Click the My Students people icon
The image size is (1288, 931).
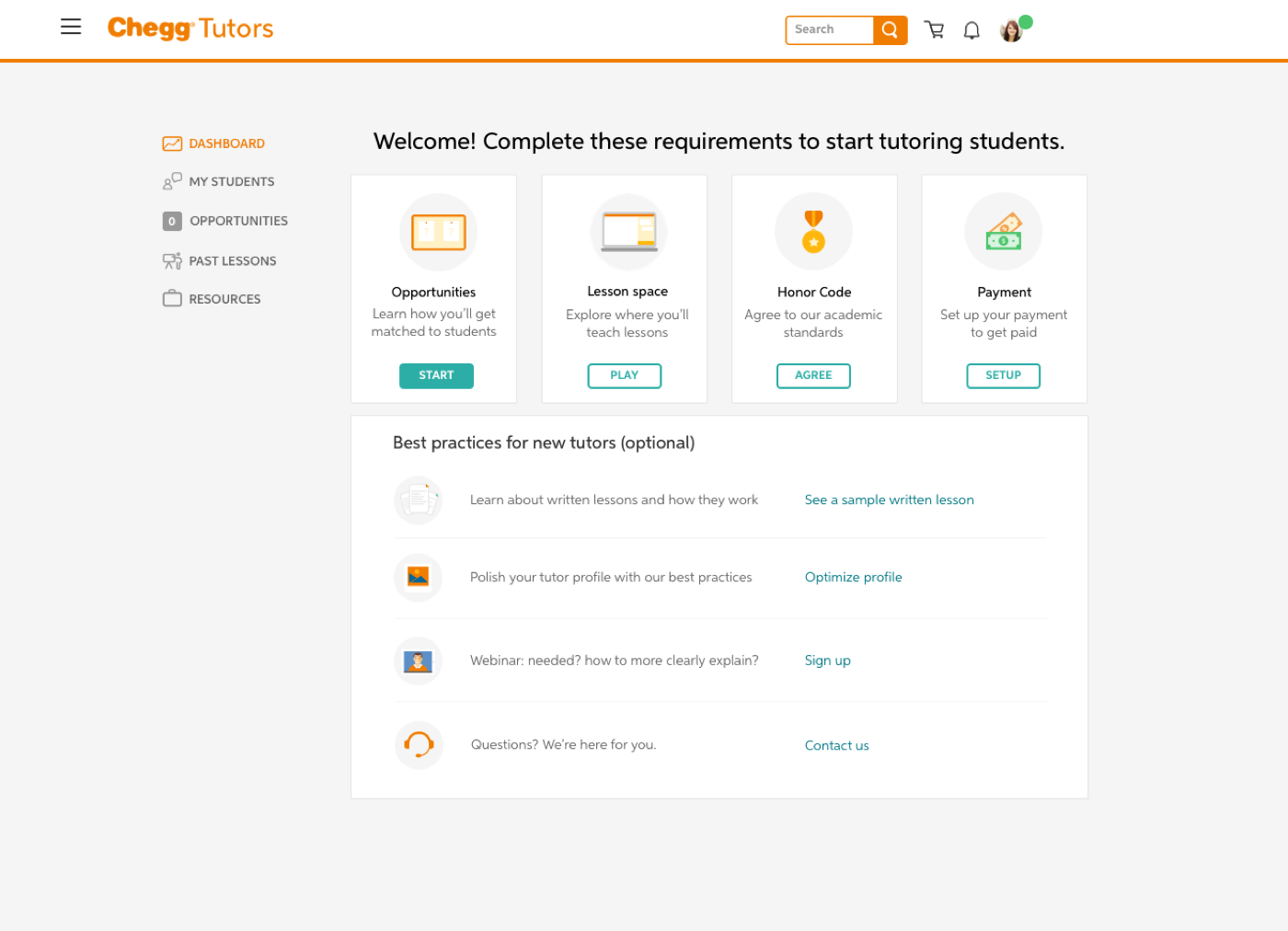coord(172,181)
